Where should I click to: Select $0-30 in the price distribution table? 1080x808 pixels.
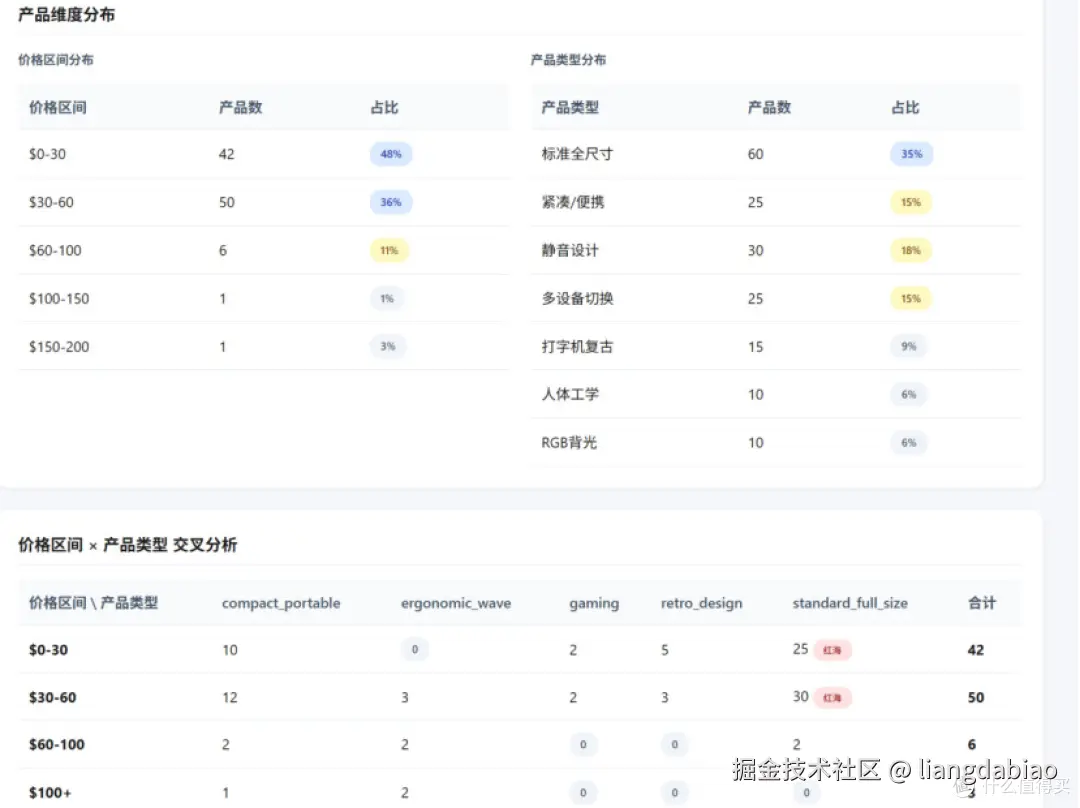tap(48, 154)
